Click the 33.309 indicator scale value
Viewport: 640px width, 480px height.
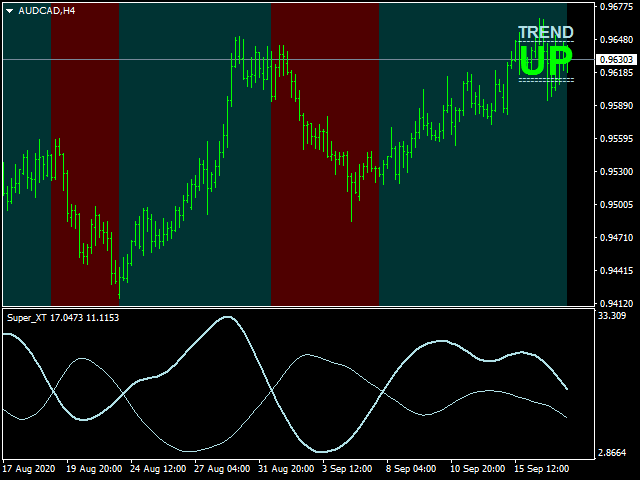(x=611, y=316)
